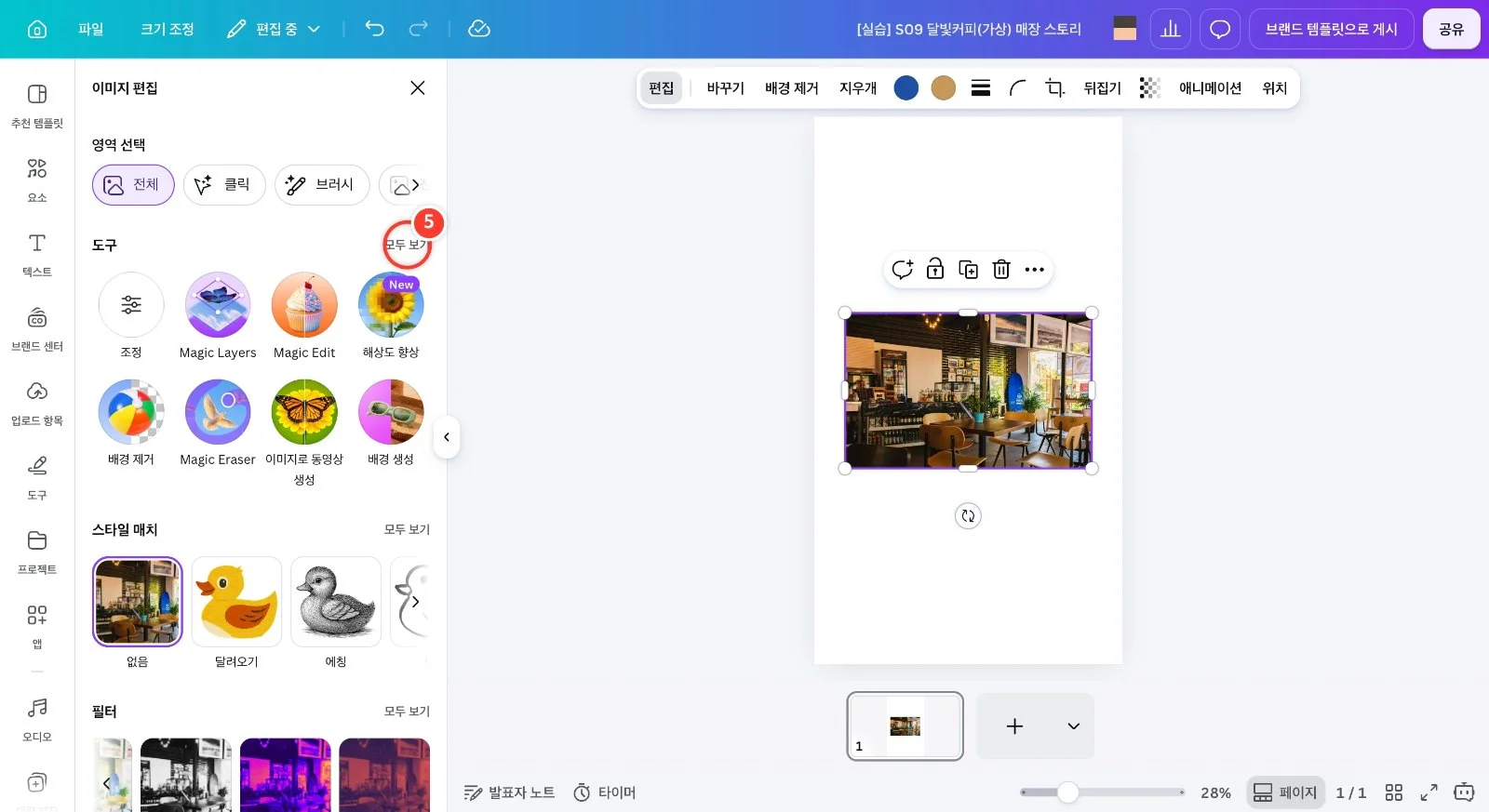Show more area selection options arrow

pyautogui.click(x=415, y=185)
